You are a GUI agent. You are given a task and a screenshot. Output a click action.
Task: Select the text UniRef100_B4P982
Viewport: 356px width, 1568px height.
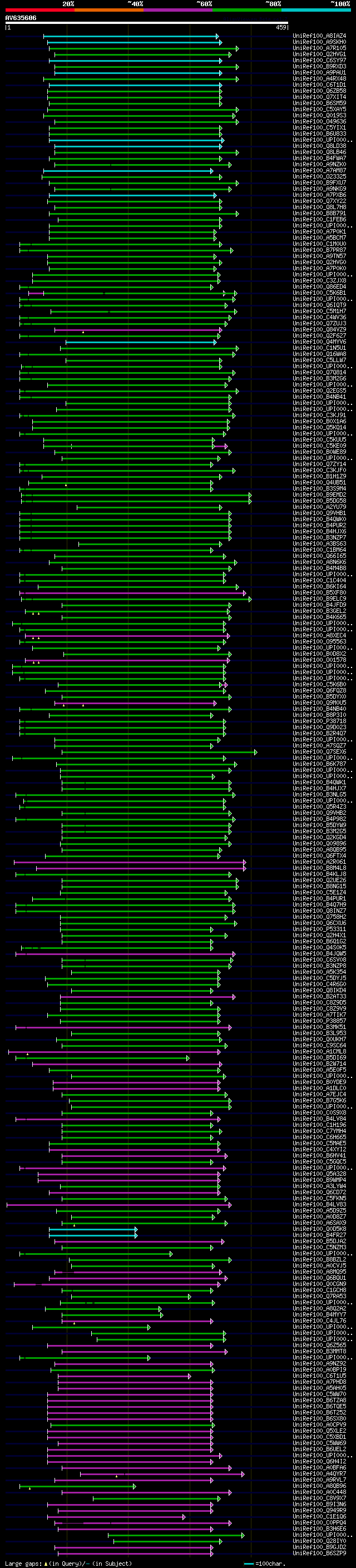pyautogui.click(x=319, y=819)
